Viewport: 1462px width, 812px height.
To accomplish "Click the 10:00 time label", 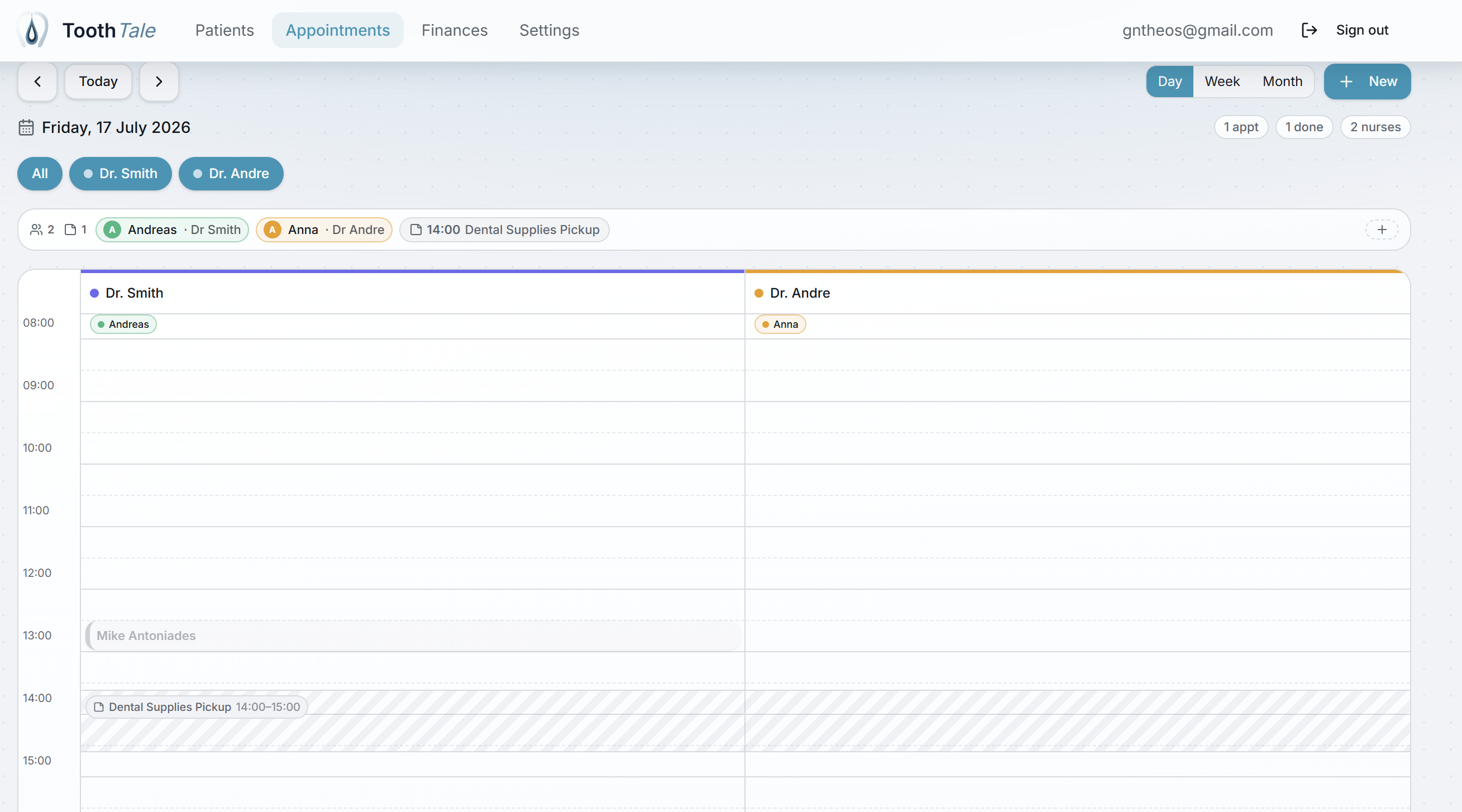I will (37, 447).
